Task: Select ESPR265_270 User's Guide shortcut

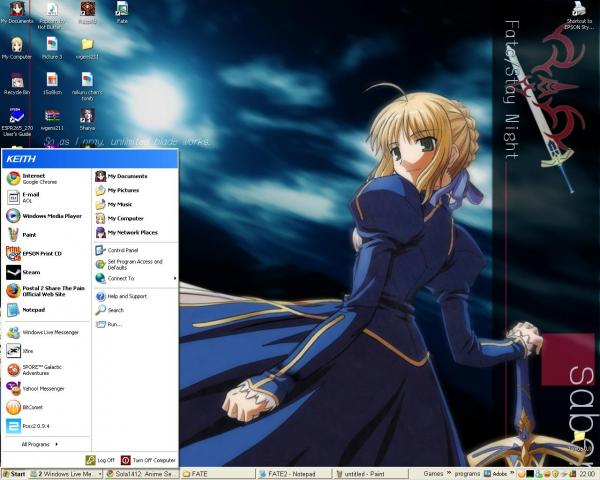Action: pyautogui.click(x=16, y=122)
